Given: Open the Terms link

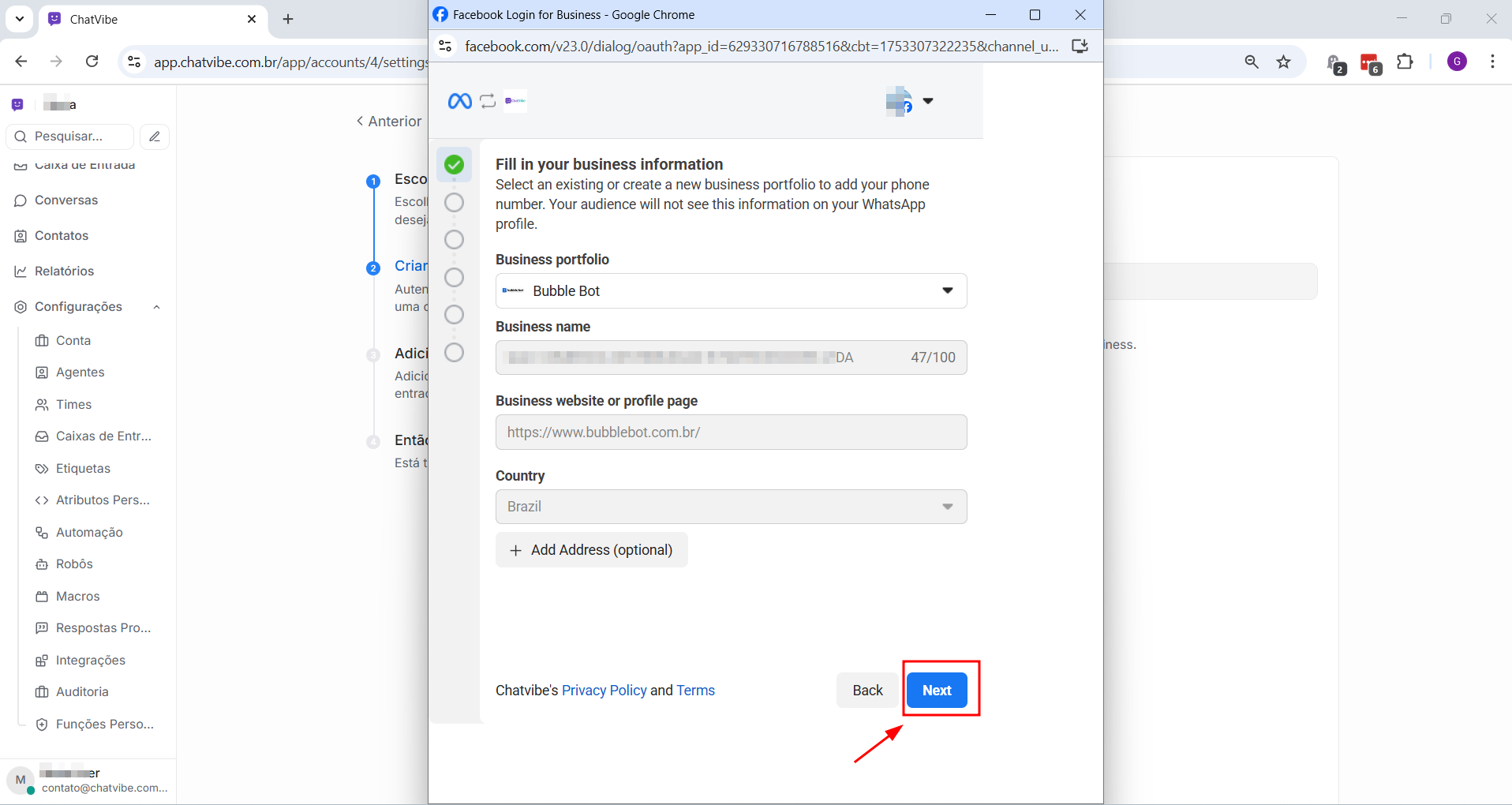Looking at the screenshot, I should pos(695,690).
